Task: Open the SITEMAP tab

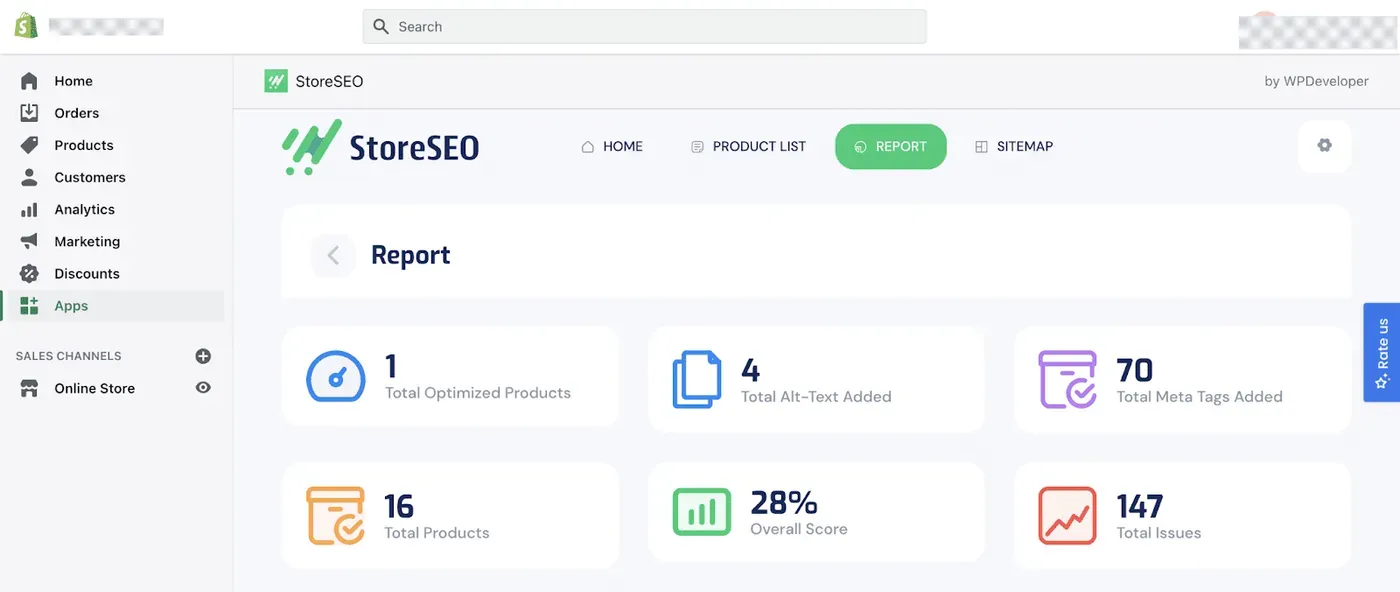Action: (x=1014, y=146)
